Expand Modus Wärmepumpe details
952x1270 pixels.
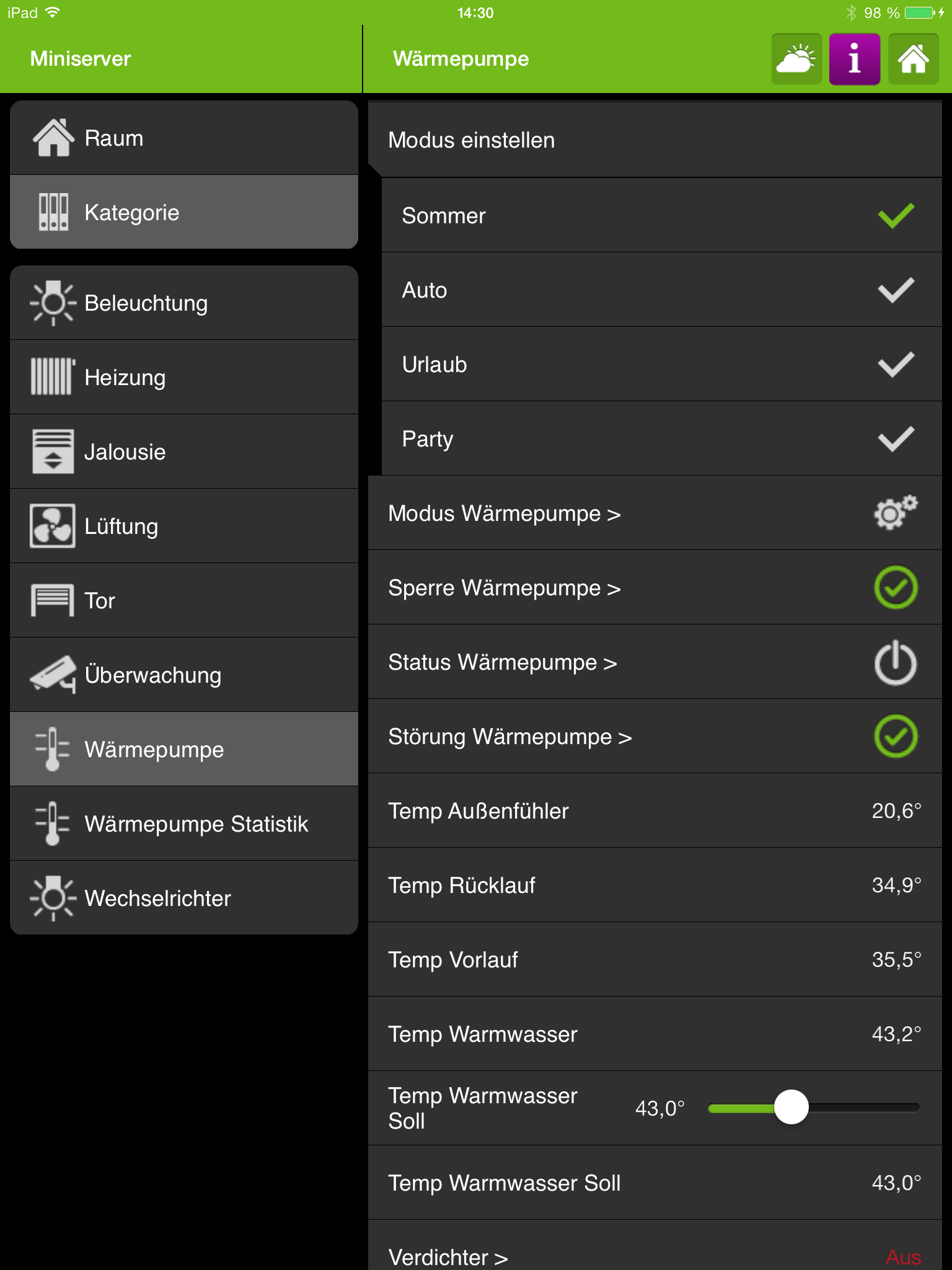(x=654, y=513)
